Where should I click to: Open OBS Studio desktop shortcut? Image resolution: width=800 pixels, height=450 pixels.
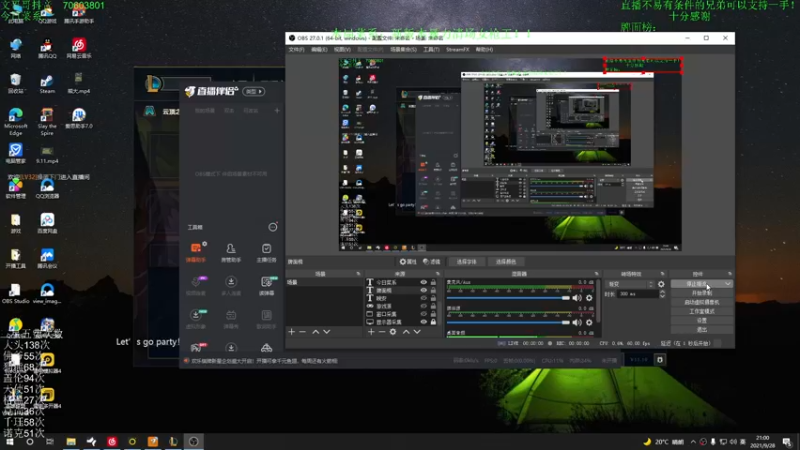(x=15, y=294)
